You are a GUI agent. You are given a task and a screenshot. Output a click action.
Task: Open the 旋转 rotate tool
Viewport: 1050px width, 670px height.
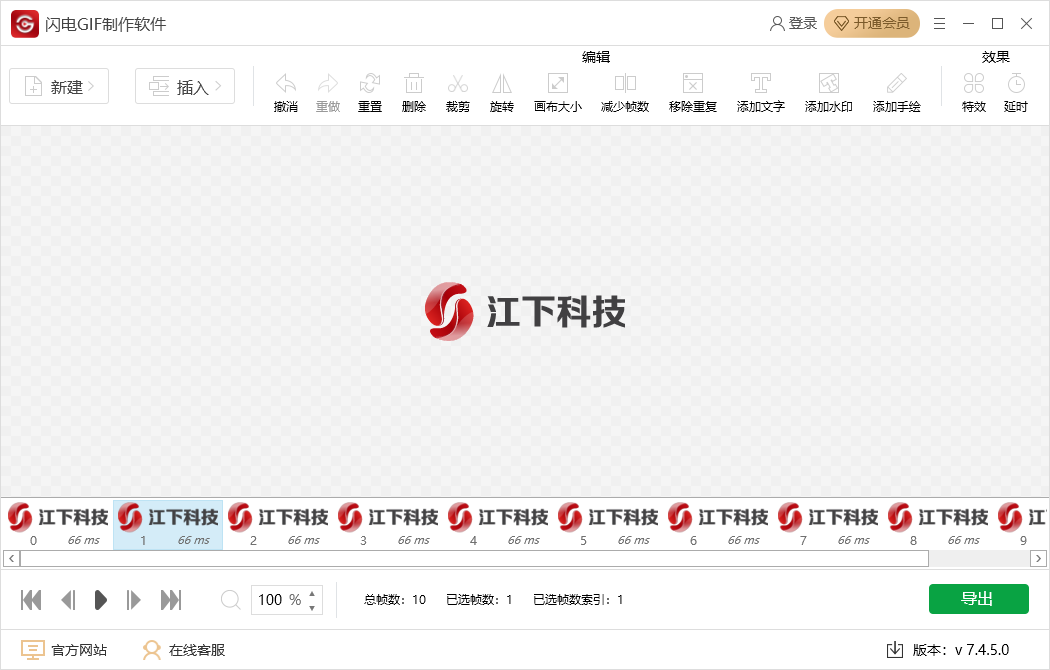pos(502,84)
